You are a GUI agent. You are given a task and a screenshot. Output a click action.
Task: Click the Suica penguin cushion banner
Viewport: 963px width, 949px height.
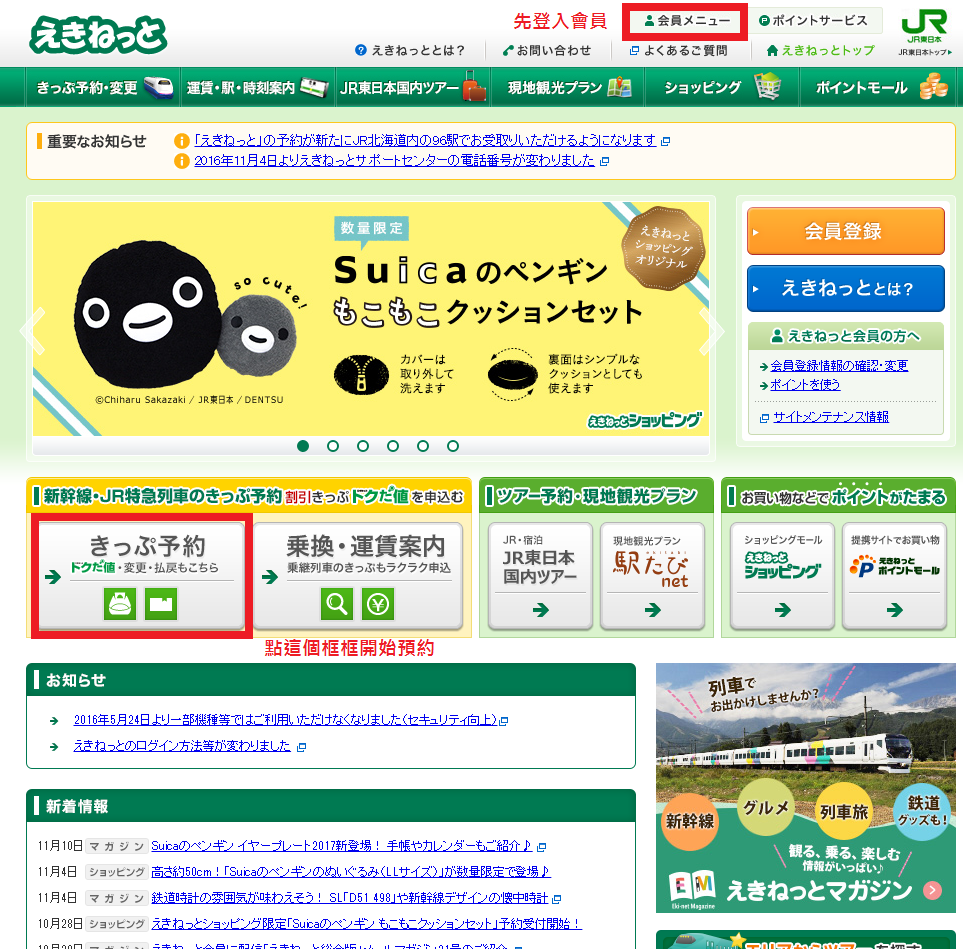[370, 319]
